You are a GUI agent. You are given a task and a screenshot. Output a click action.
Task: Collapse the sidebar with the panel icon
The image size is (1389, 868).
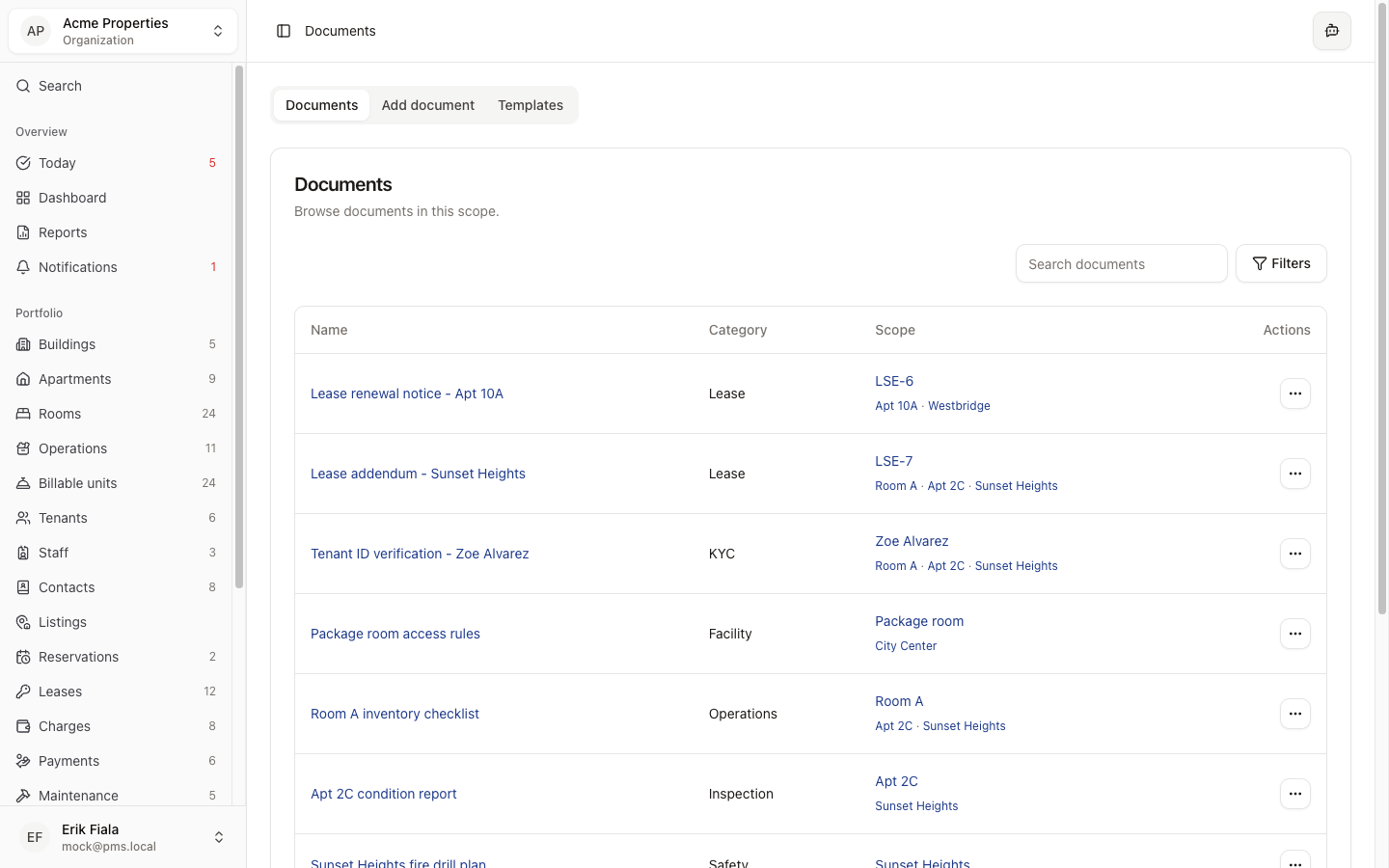283,31
